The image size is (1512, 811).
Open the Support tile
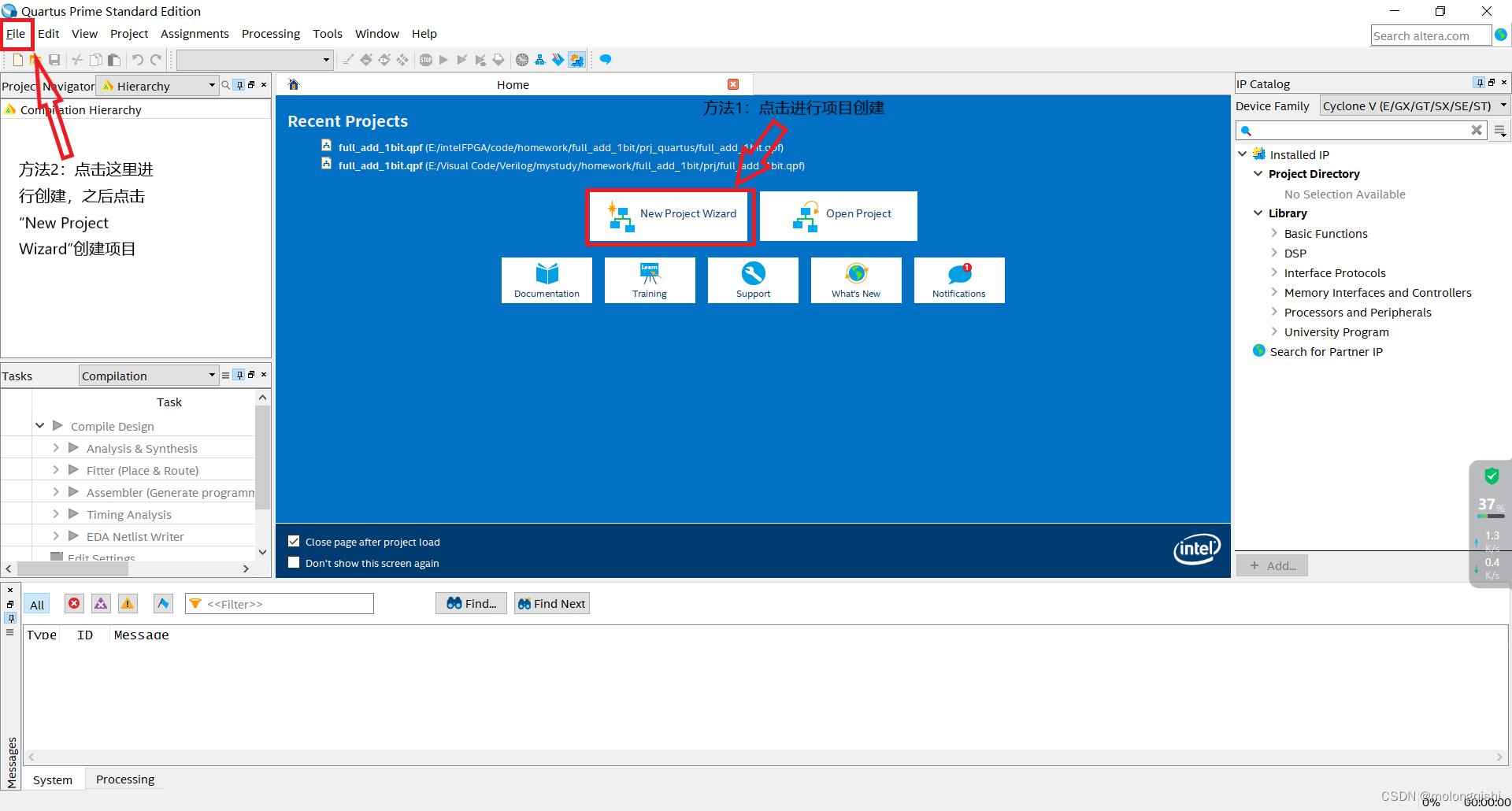(x=753, y=280)
